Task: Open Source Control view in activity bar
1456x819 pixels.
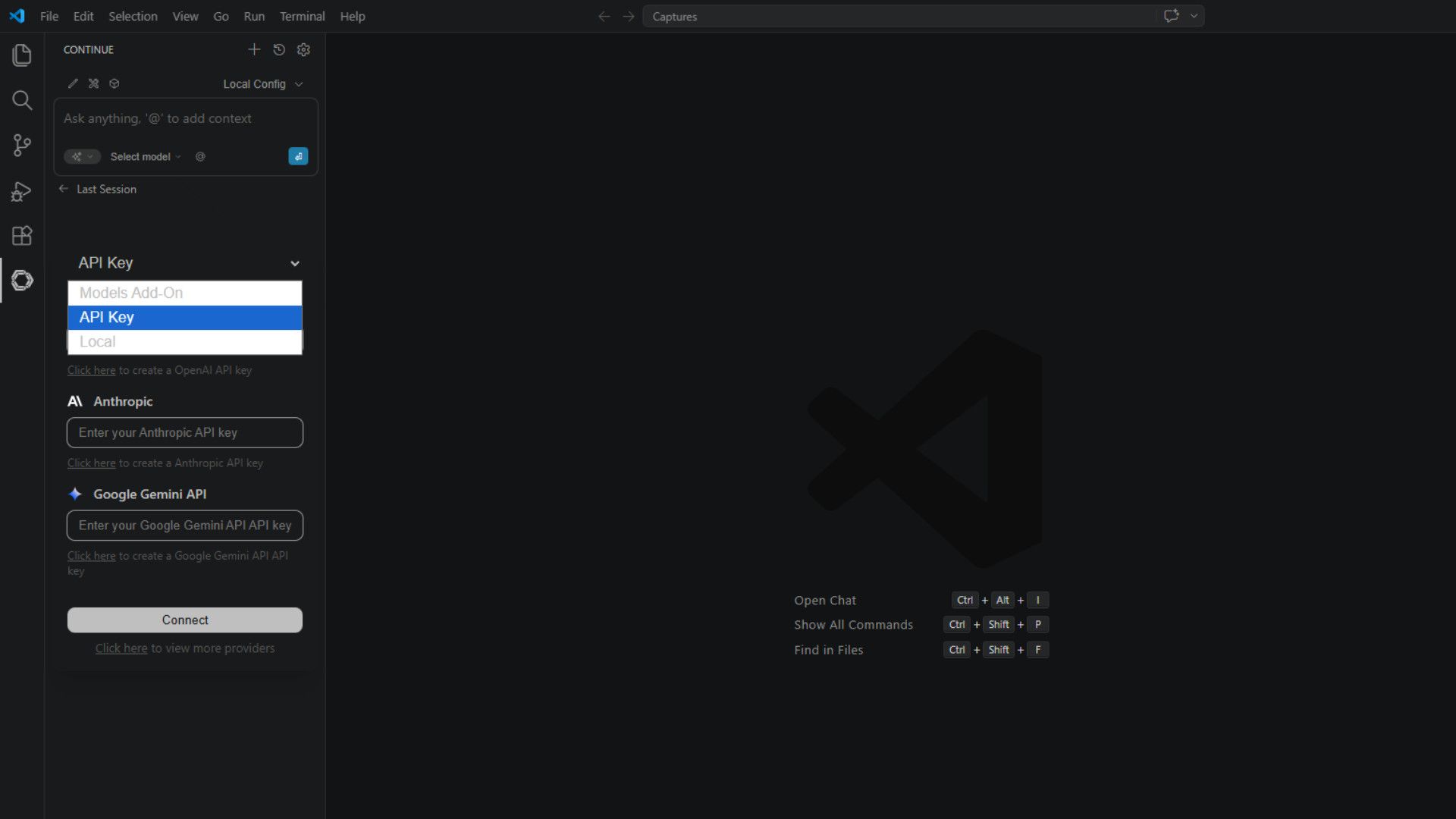Action: click(x=22, y=145)
